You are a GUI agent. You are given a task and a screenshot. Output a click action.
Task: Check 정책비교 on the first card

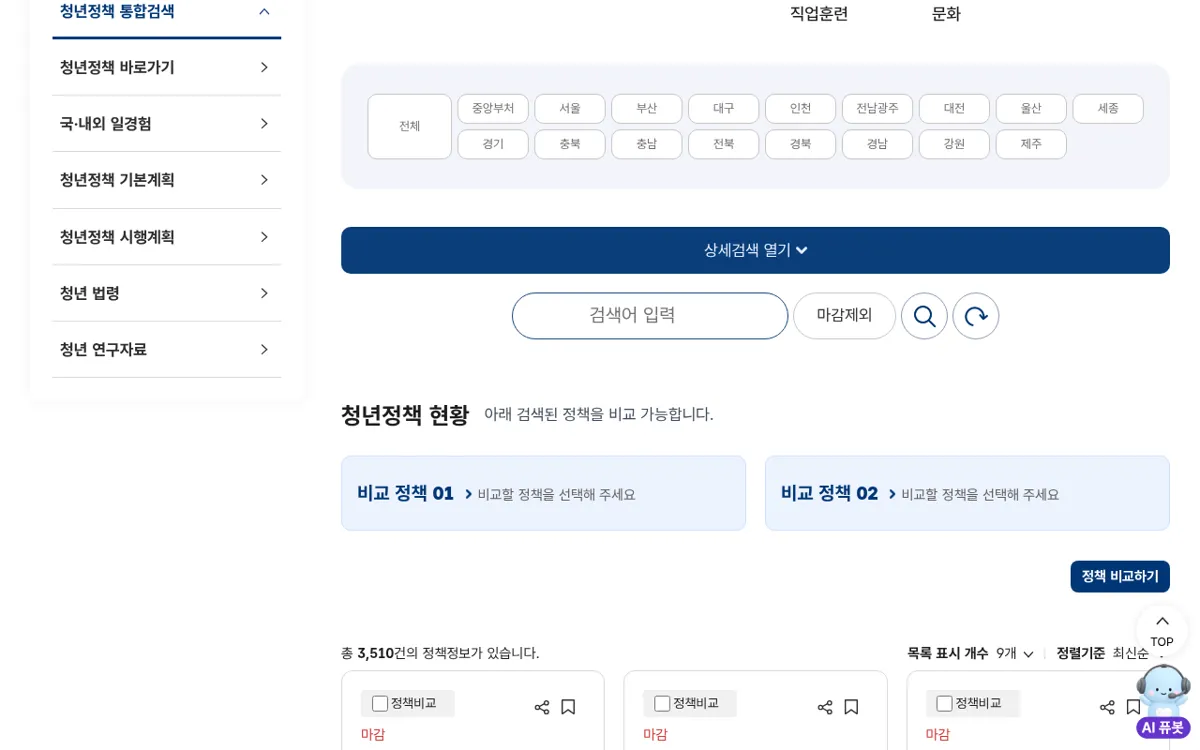point(380,703)
